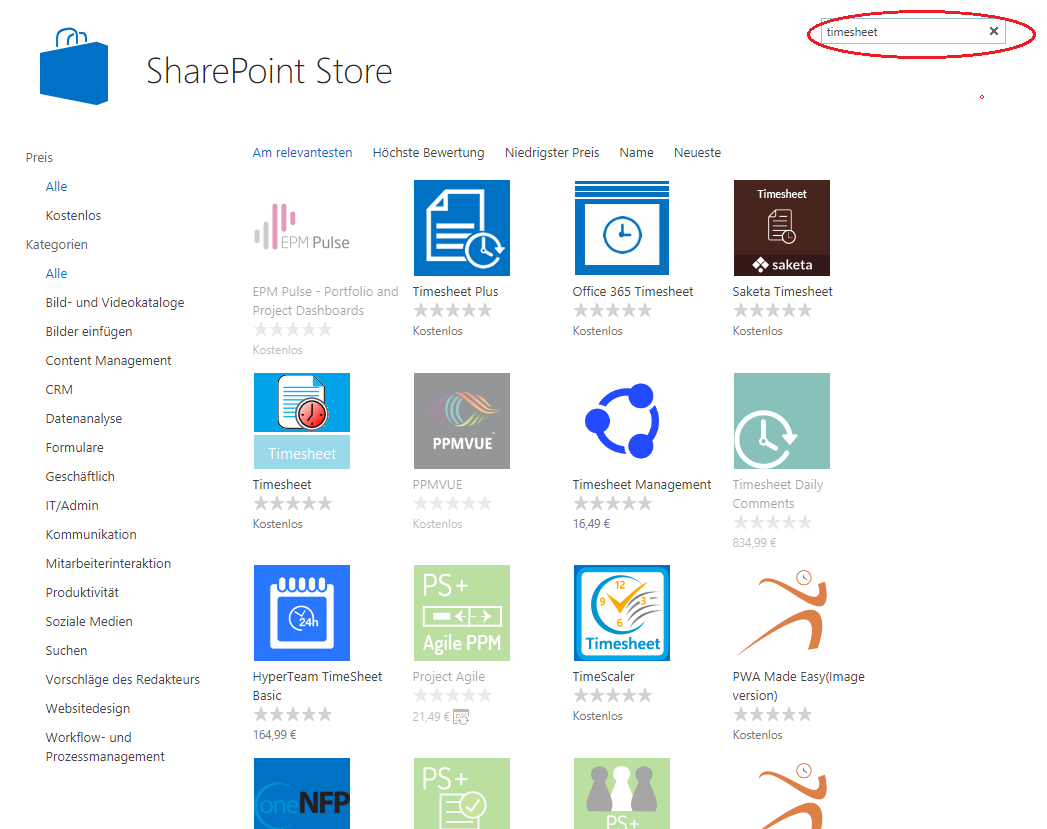The width and height of the screenshot is (1047, 829).
Task: Open the HyperTeam TimeSheet Basic 24h calendar icon
Action: coord(302,613)
